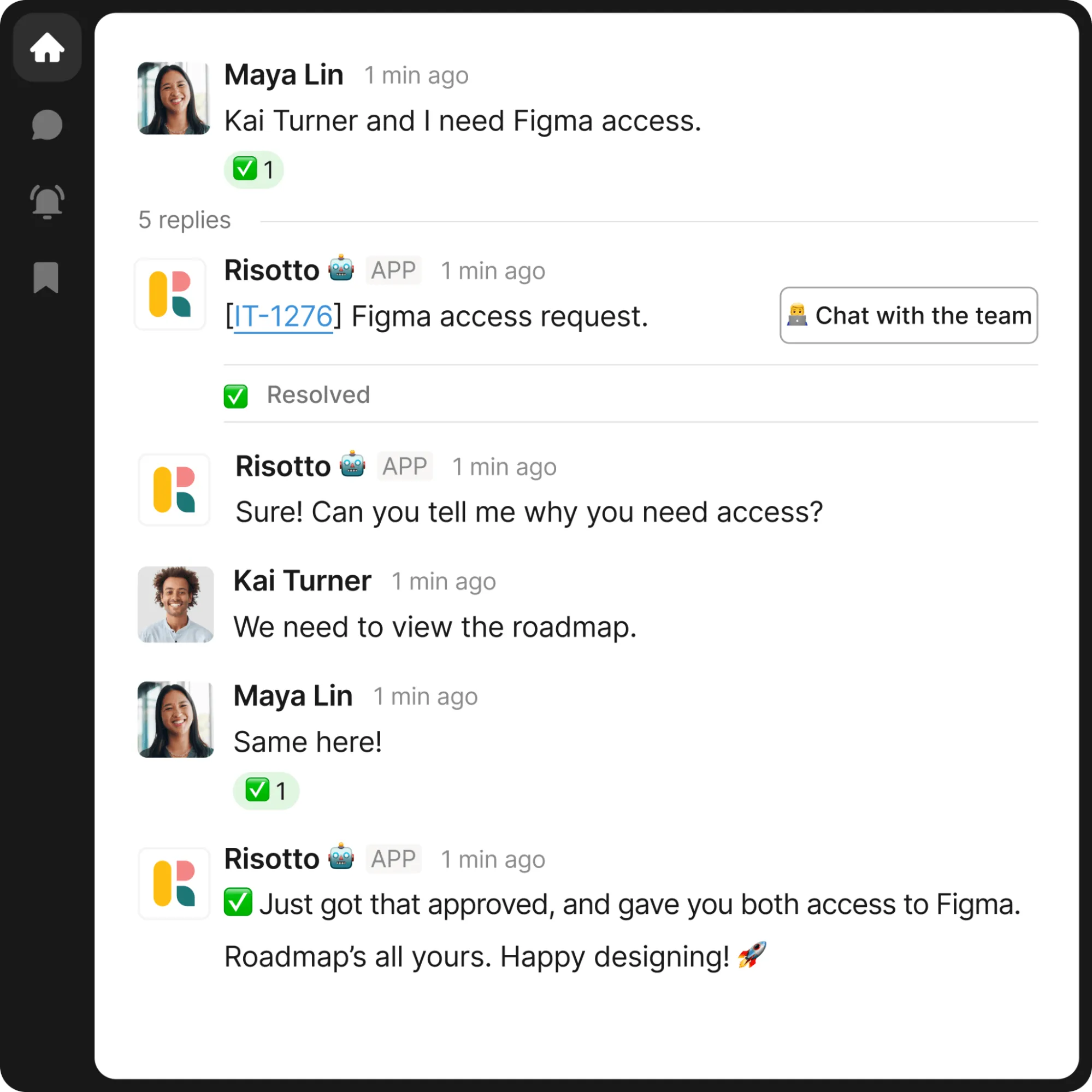Click the 'Chat with the team' button
This screenshot has height=1092, width=1092.
click(x=908, y=315)
